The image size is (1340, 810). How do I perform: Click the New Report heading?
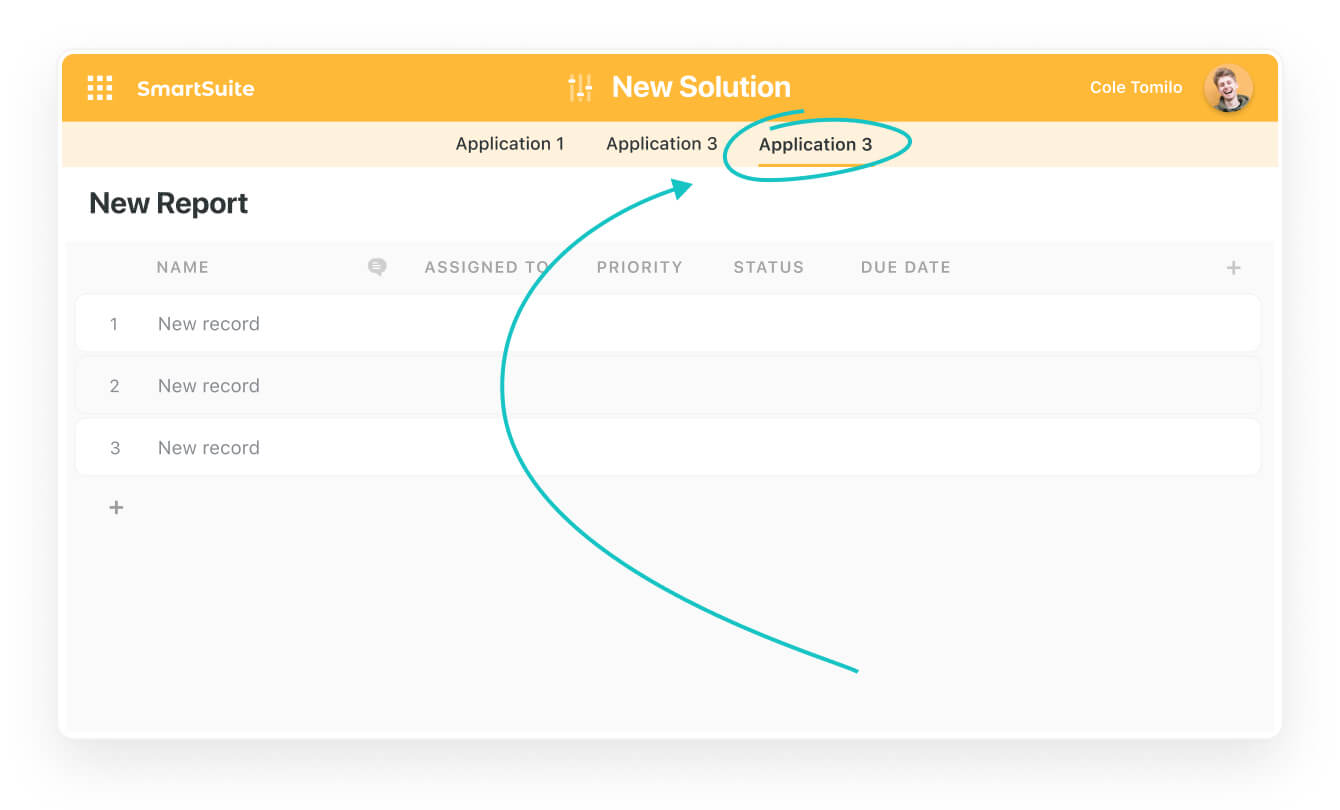pyautogui.click(x=169, y=204)
